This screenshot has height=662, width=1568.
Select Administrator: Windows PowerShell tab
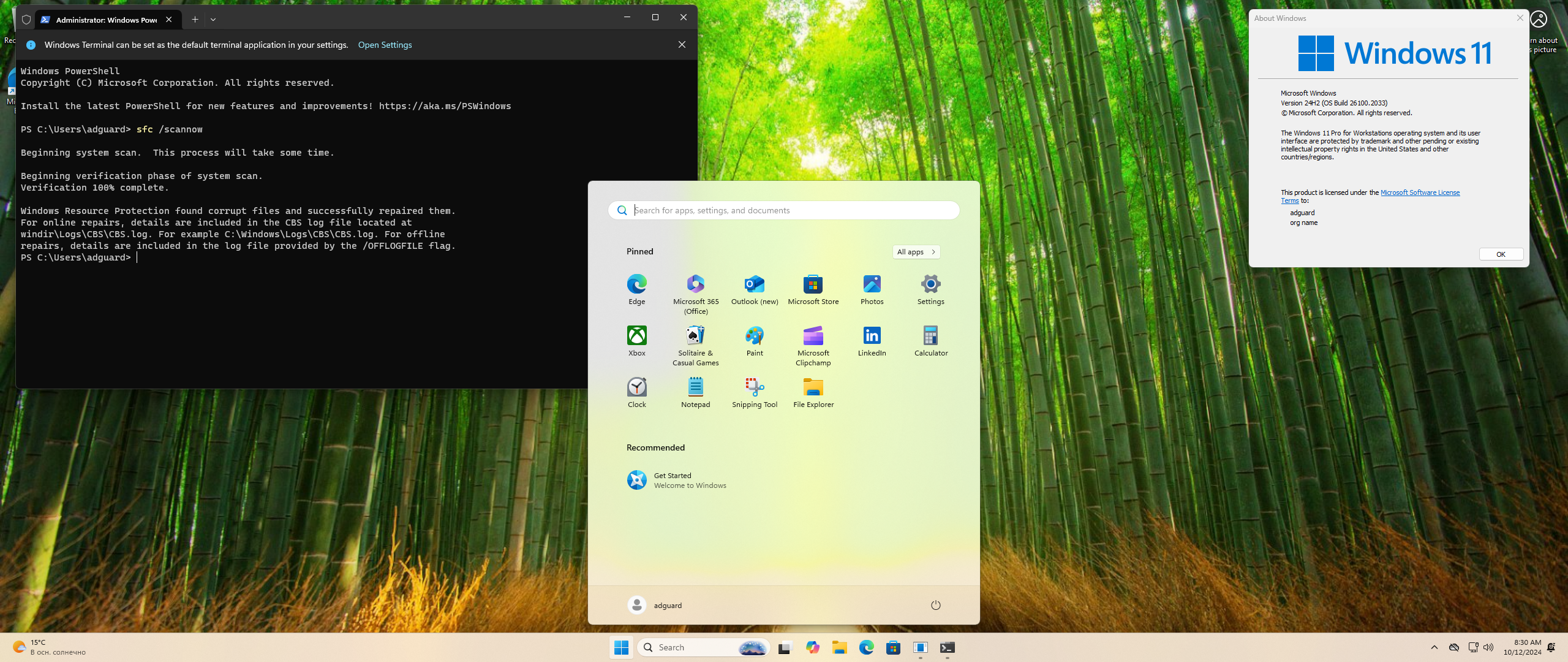coord(107,20)
